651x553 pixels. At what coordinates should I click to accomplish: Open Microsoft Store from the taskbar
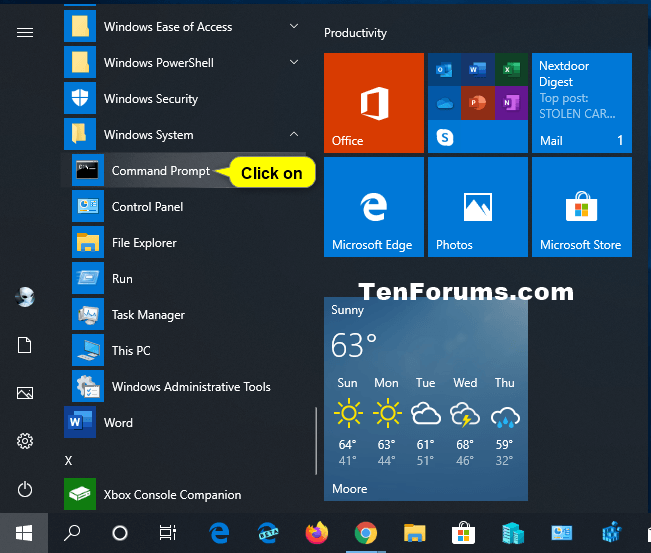coord(463,533)
